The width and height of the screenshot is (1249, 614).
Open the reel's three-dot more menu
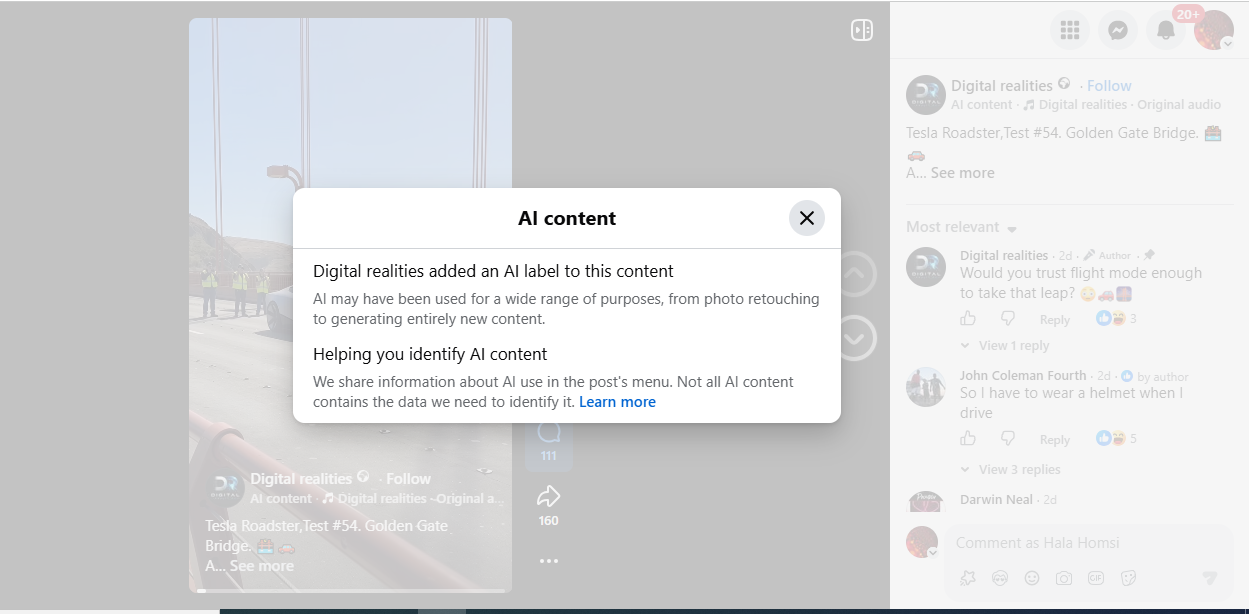[548, 561]
